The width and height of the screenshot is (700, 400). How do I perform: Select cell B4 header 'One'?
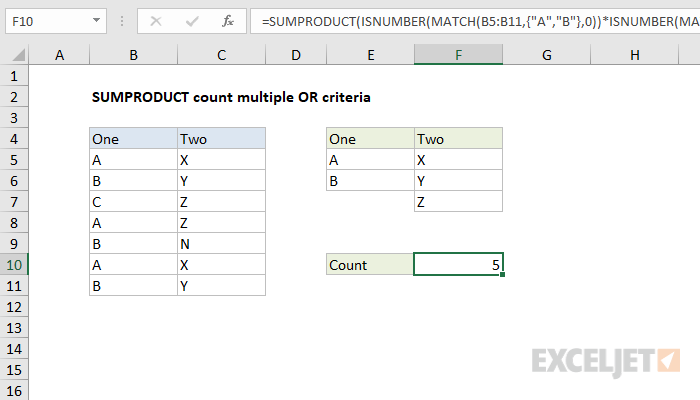[133, 139]
